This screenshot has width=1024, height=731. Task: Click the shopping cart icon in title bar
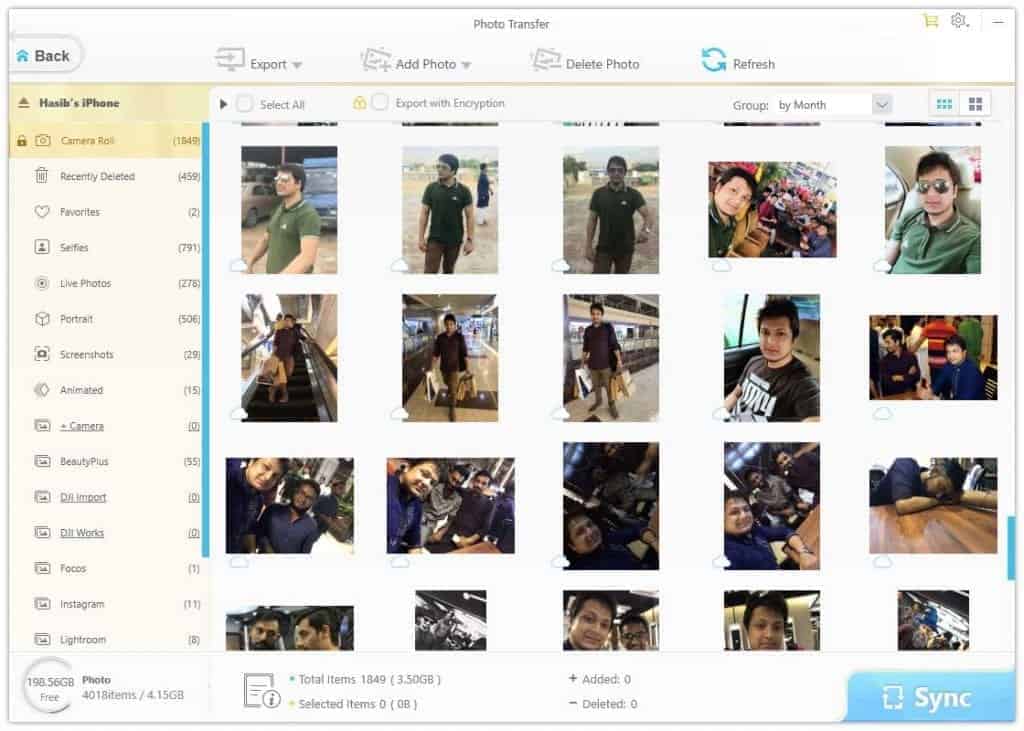[x=931, y=21]
